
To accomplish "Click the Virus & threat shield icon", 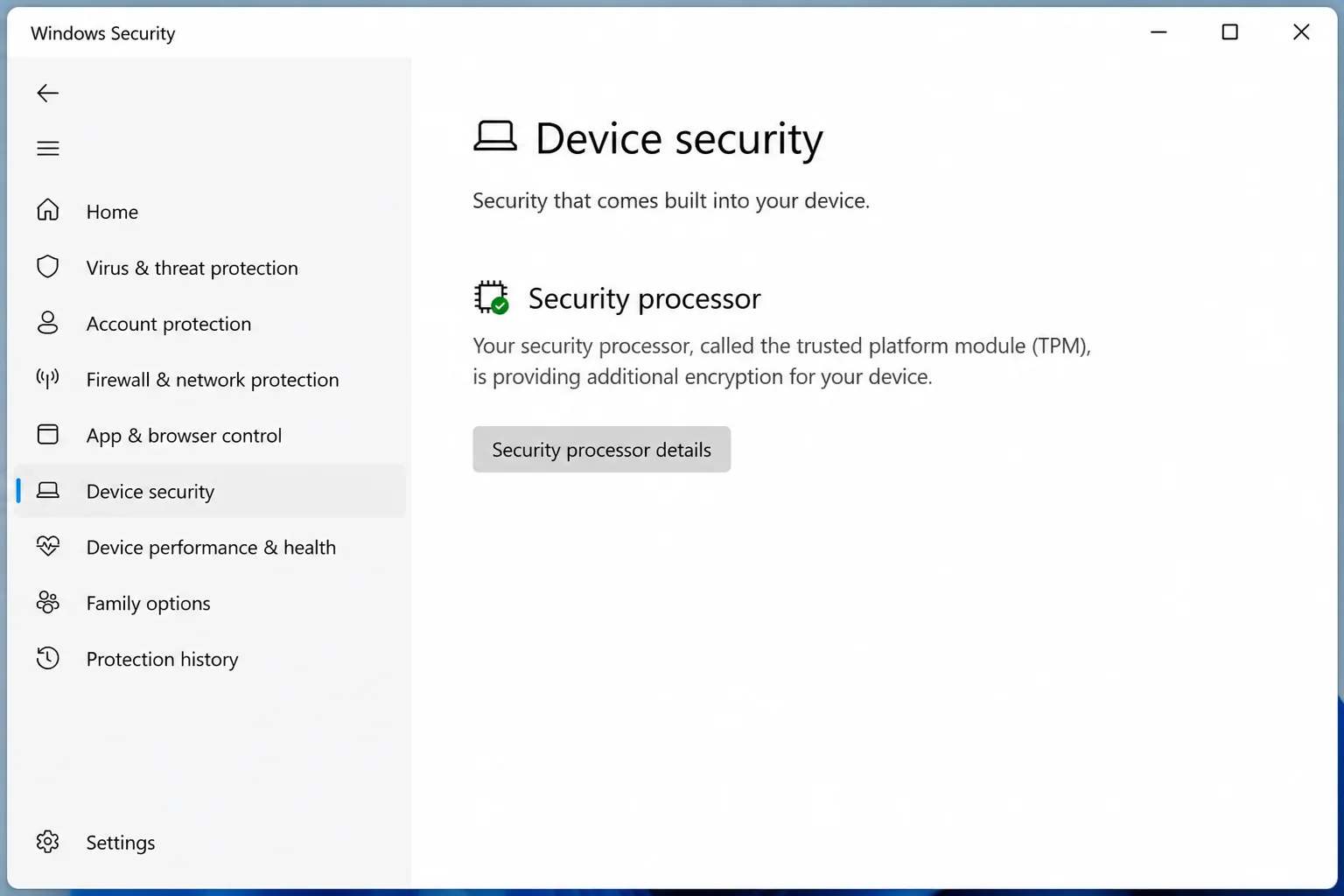I will (48, 267).
